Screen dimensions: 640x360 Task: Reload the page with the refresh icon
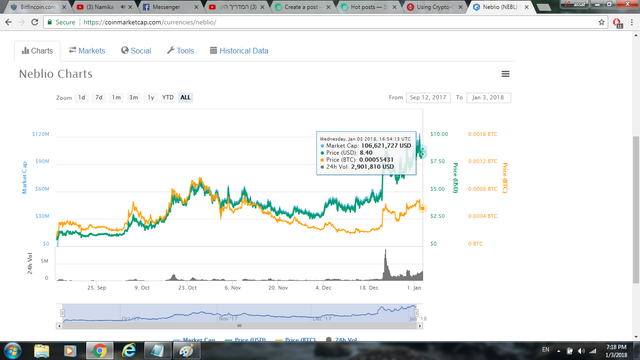click(35, 22)
